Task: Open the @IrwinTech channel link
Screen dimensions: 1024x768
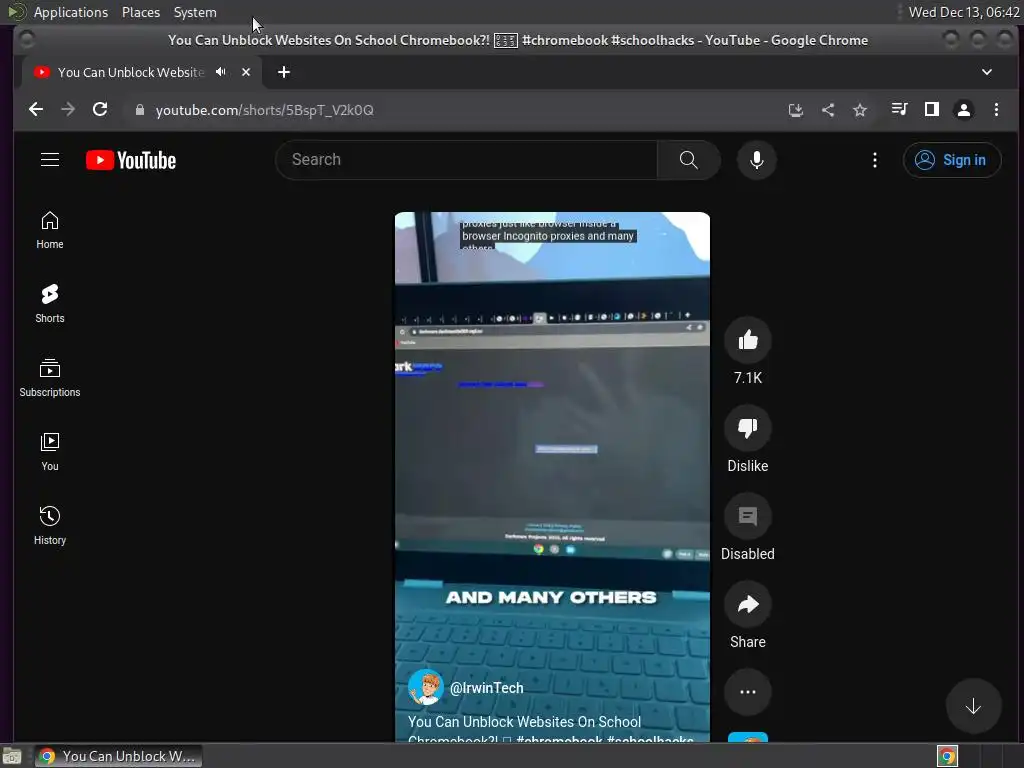Action: click(487, 688)
